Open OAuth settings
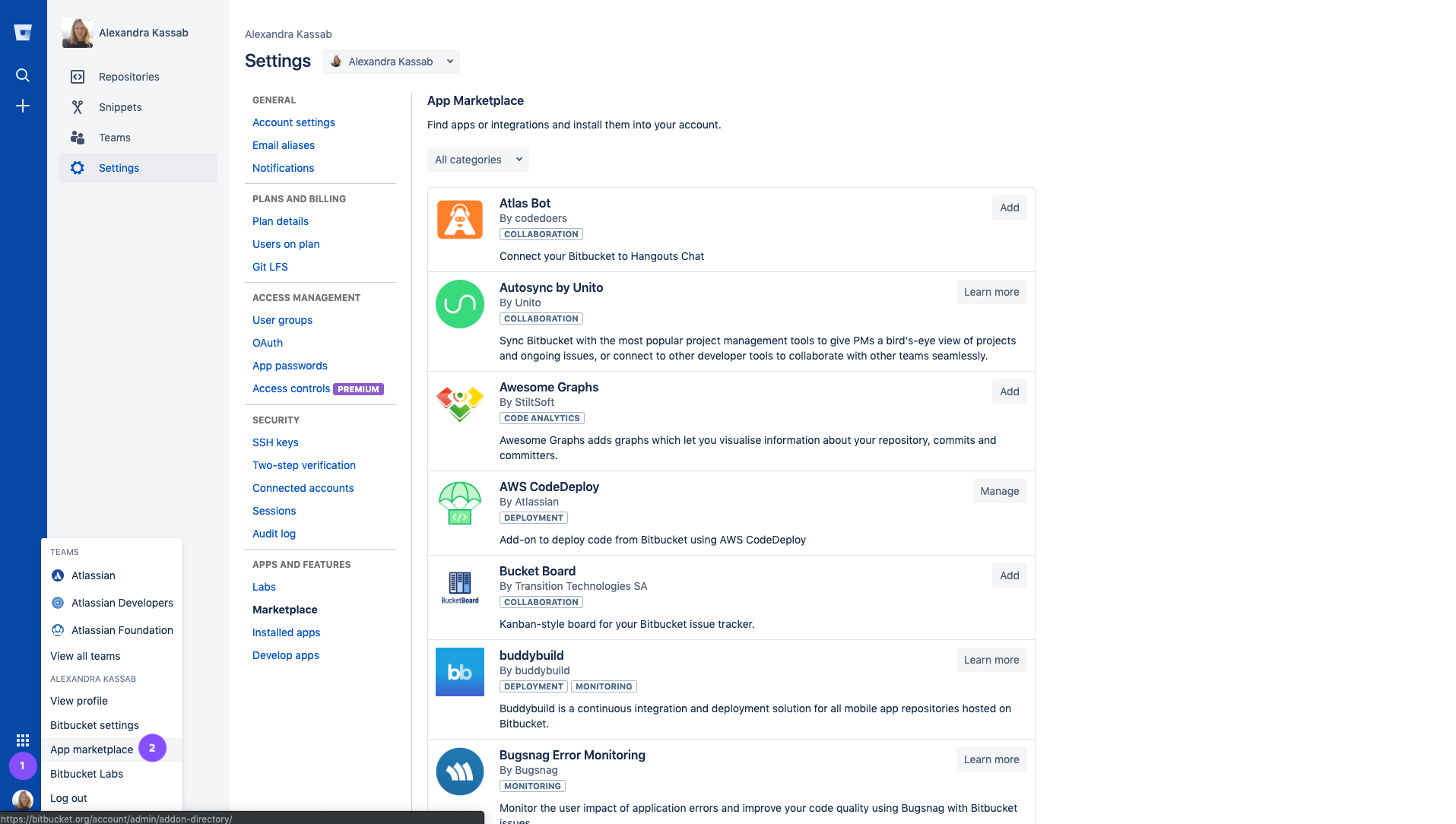This screenshot has width=1456, height=824. pyautogui.click(x=268, y=343)
